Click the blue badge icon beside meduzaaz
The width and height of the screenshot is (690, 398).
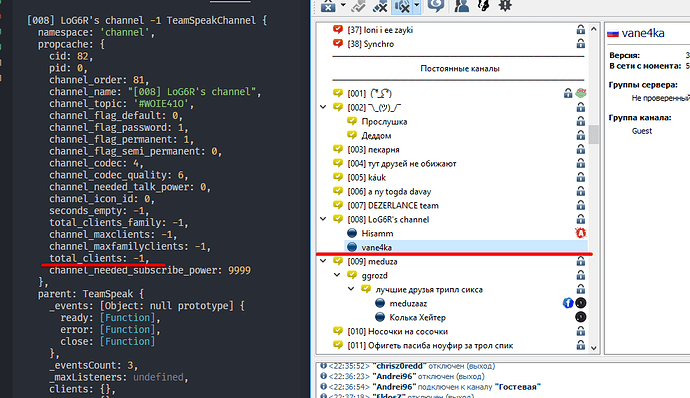point(568,303)
